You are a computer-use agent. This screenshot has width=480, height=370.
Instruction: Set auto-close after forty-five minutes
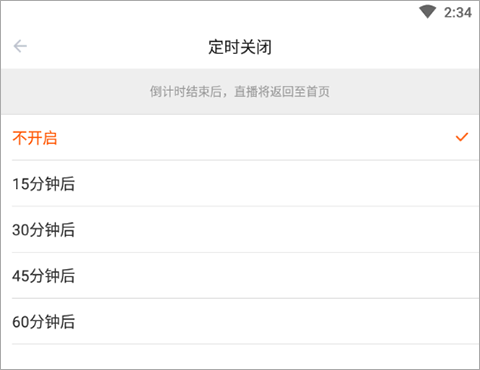tap(240, 276)
